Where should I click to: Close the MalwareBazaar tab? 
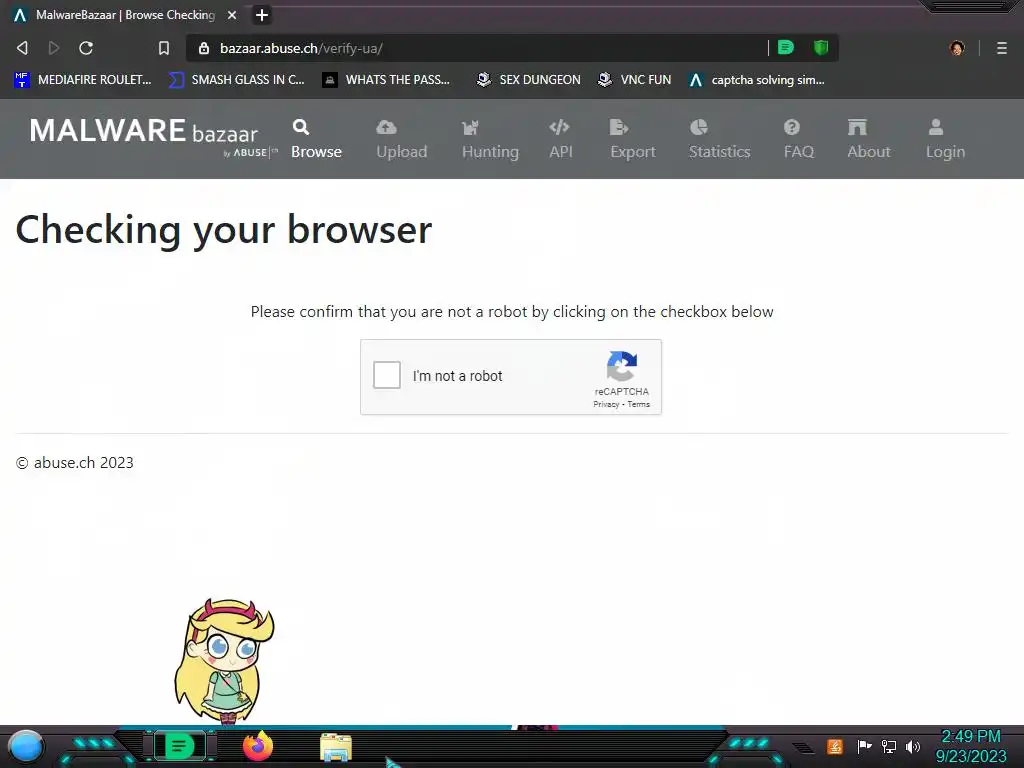(x=232, y=15)
